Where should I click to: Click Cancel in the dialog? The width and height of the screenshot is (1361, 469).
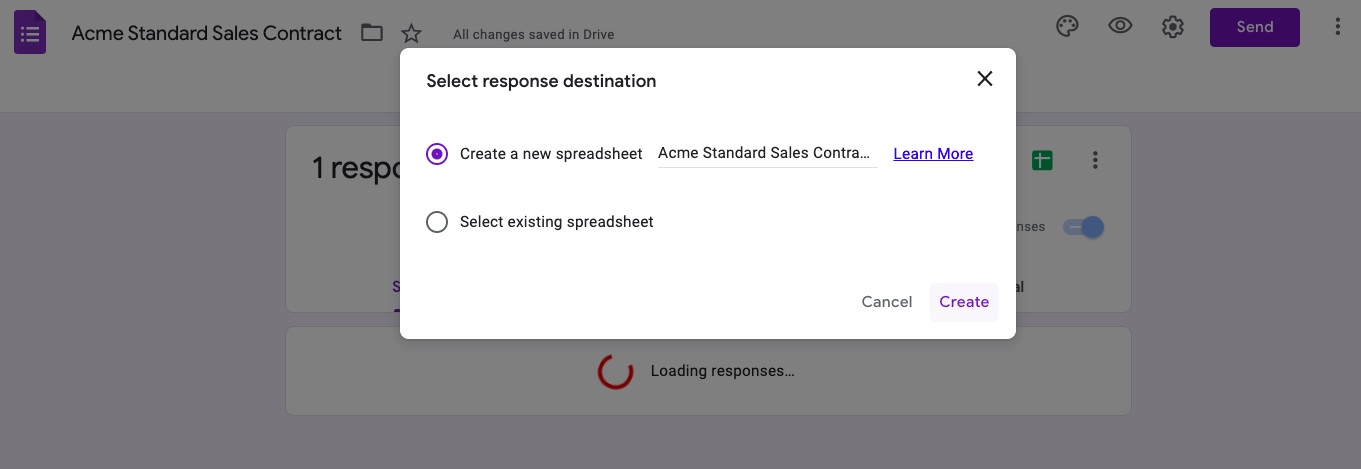click(x=887, y=302)
